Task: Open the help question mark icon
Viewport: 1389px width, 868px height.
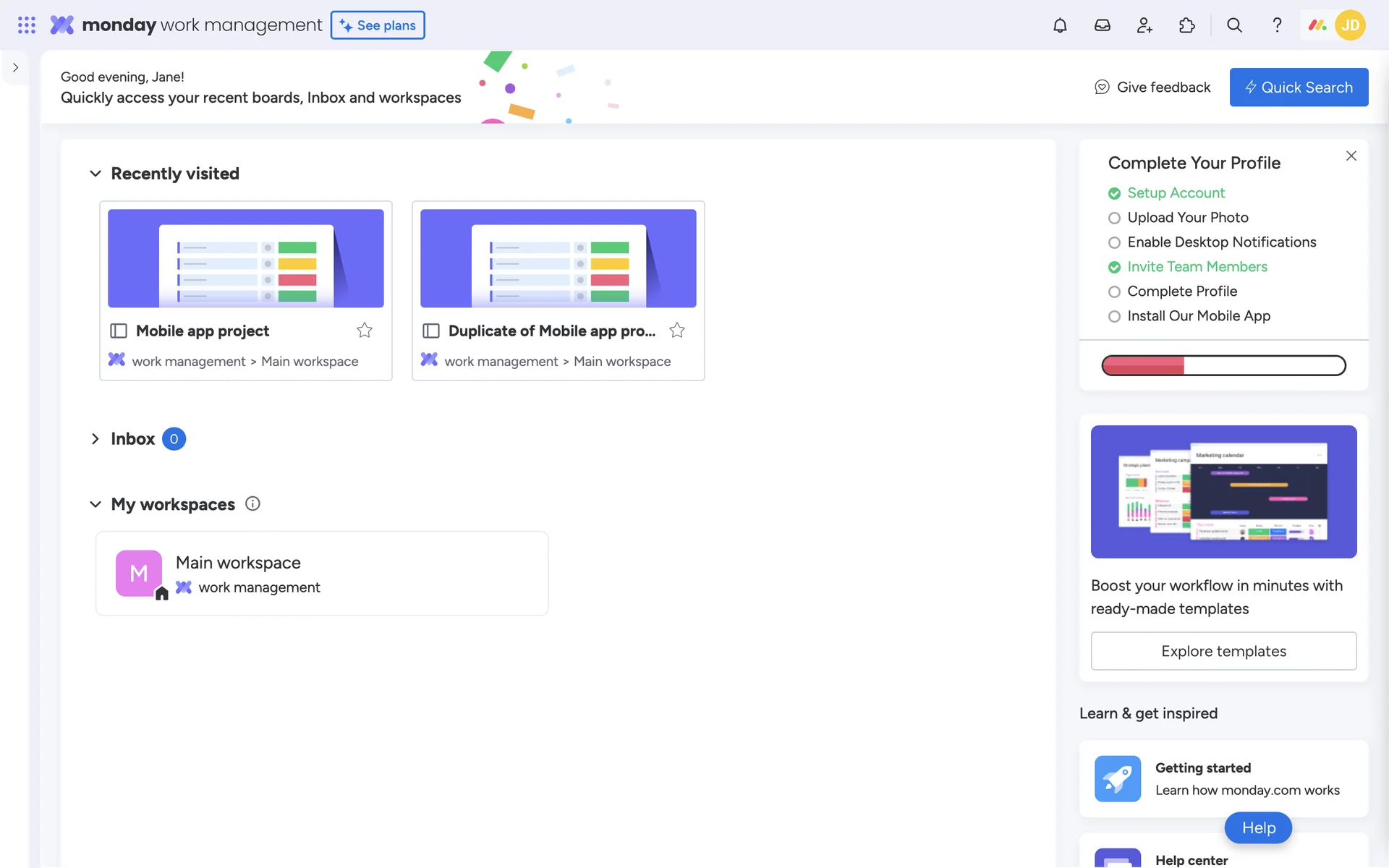Action: (1277, 25)
